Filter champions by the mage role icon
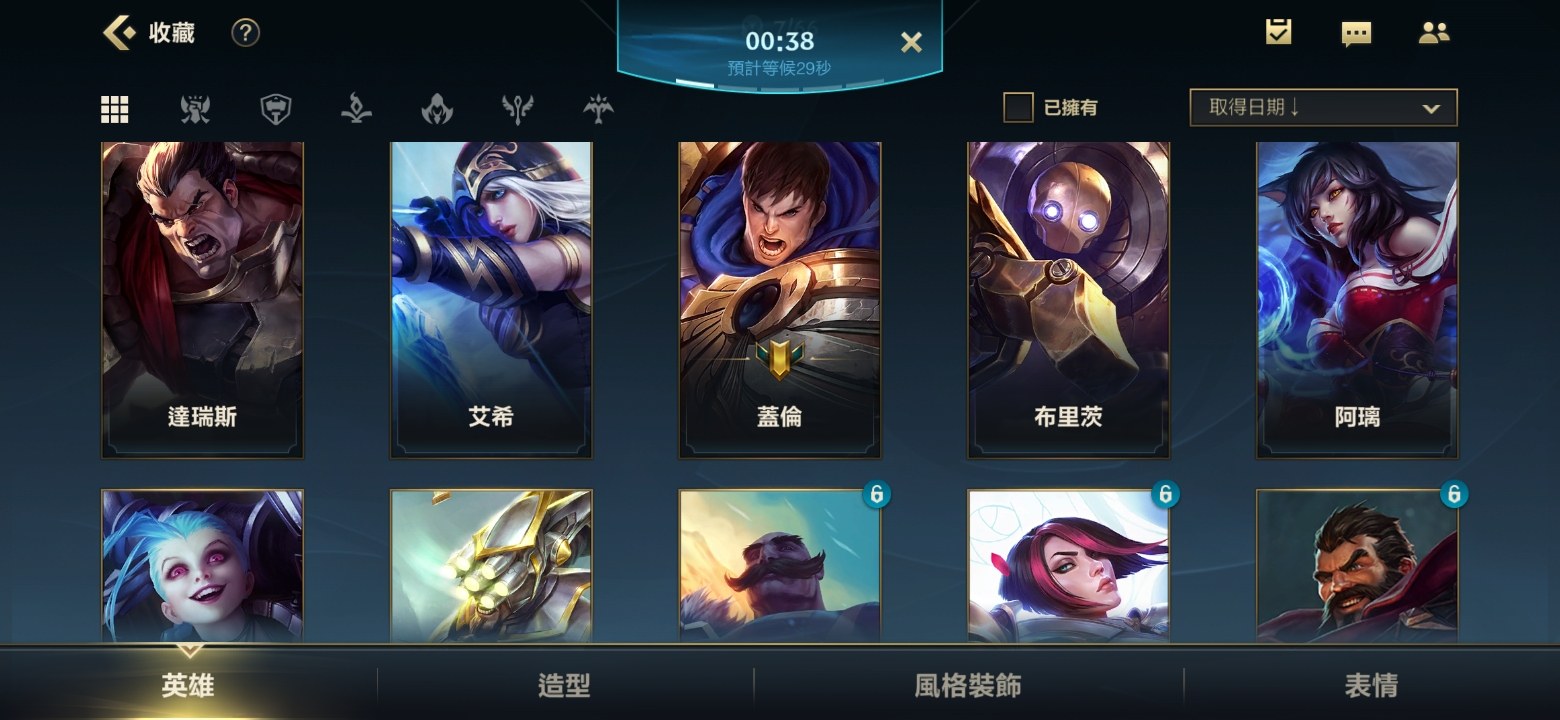The image size is (1560, 720). click(357, 109)
